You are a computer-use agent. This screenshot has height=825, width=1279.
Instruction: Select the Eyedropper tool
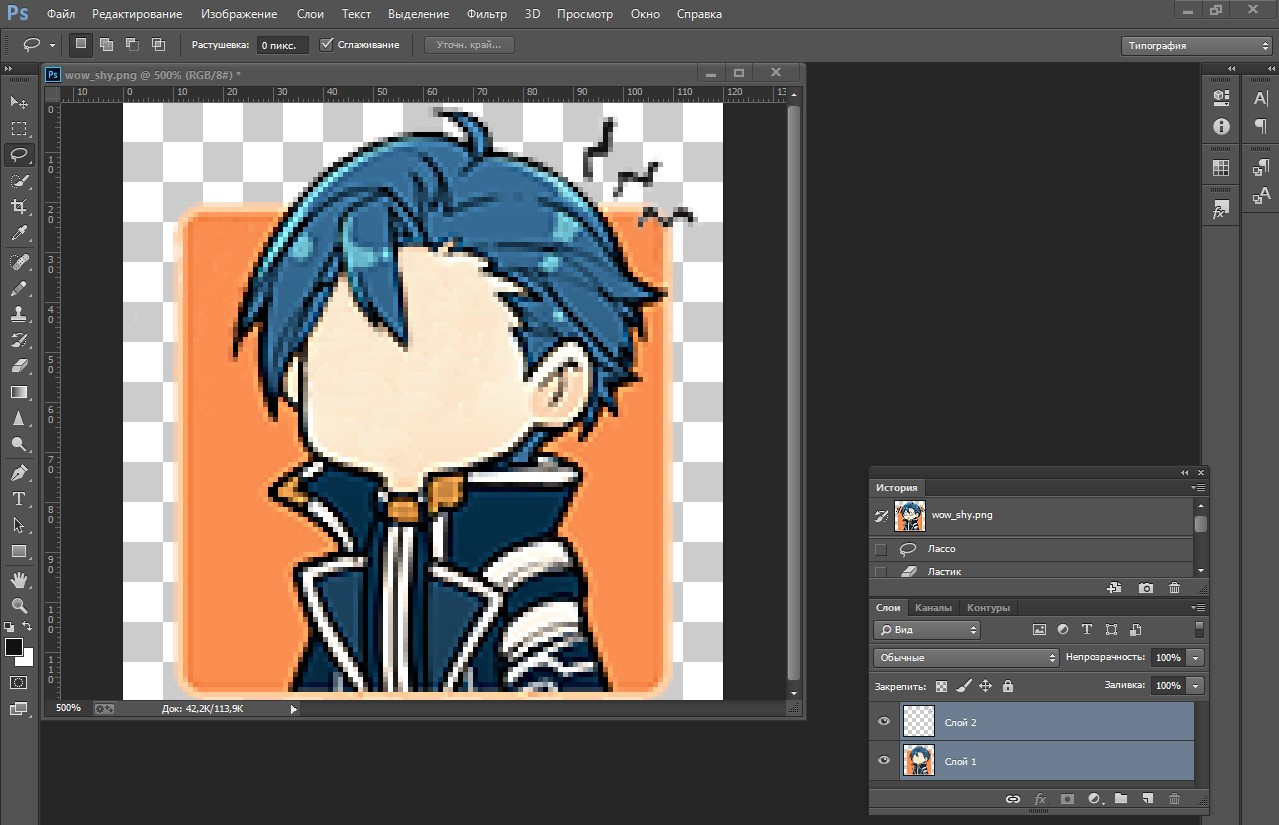(19, 234)
